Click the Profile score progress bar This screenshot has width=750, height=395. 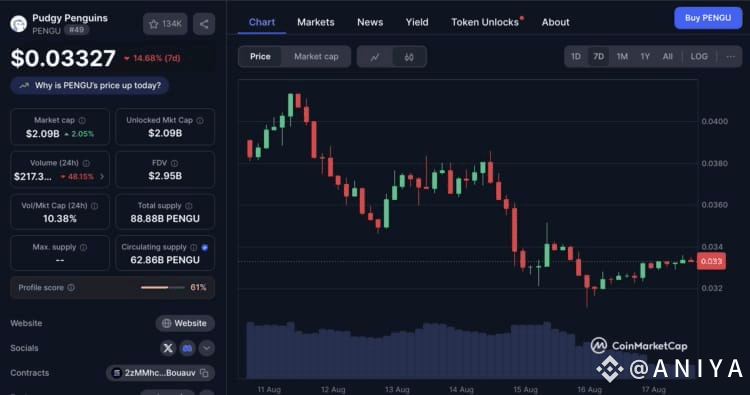tap(163, 287)
